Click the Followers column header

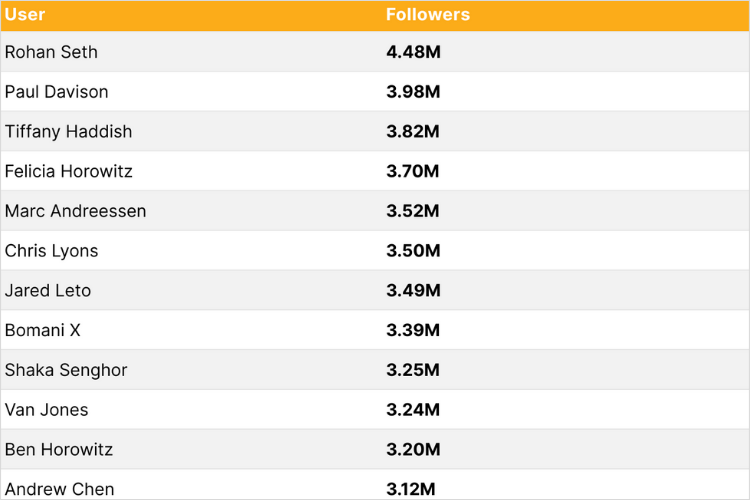pyautogui.click(x=428, y=14)
